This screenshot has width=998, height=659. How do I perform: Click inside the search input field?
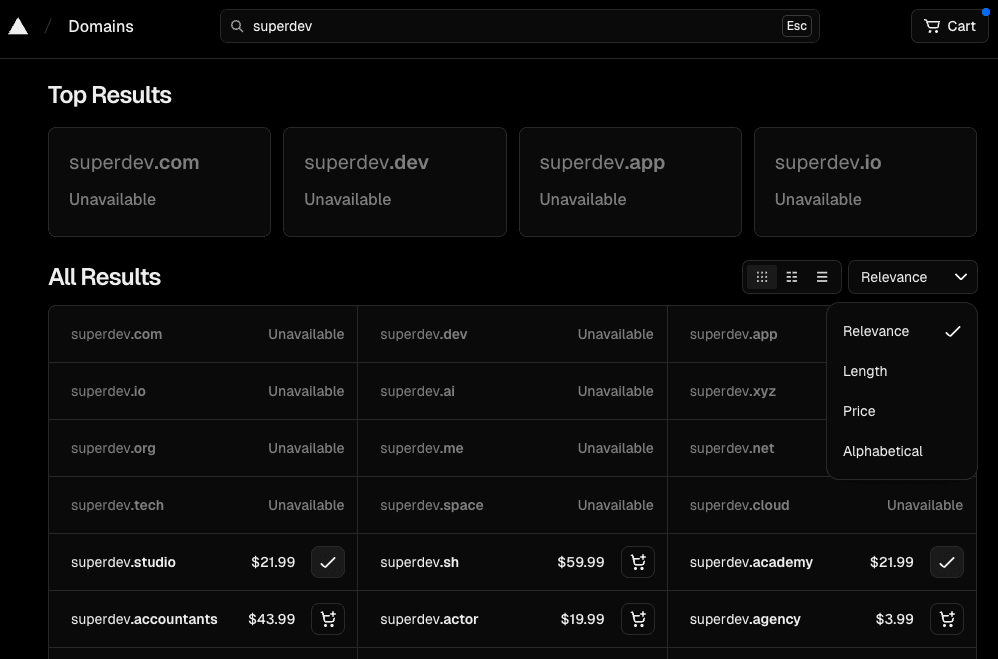pyautogui.click(x=520, y=25)
